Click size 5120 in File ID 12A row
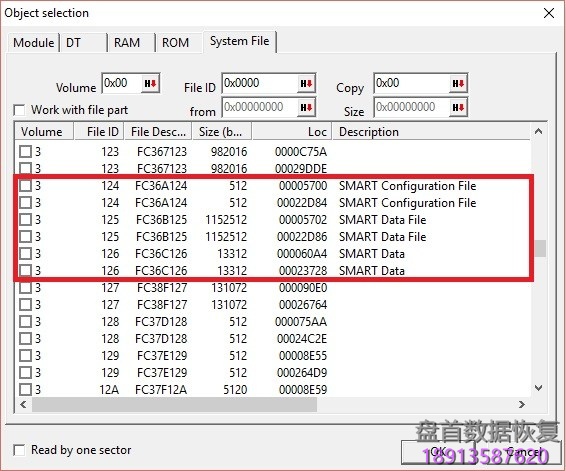Image resolution: width=566 pixels, height=471 pixels. click(235, 389)
